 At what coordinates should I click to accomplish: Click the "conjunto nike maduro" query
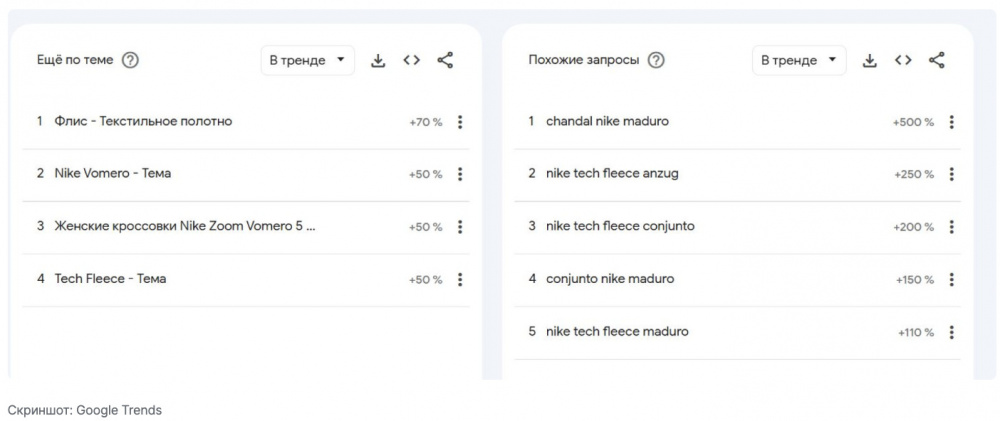pos(610,279)
